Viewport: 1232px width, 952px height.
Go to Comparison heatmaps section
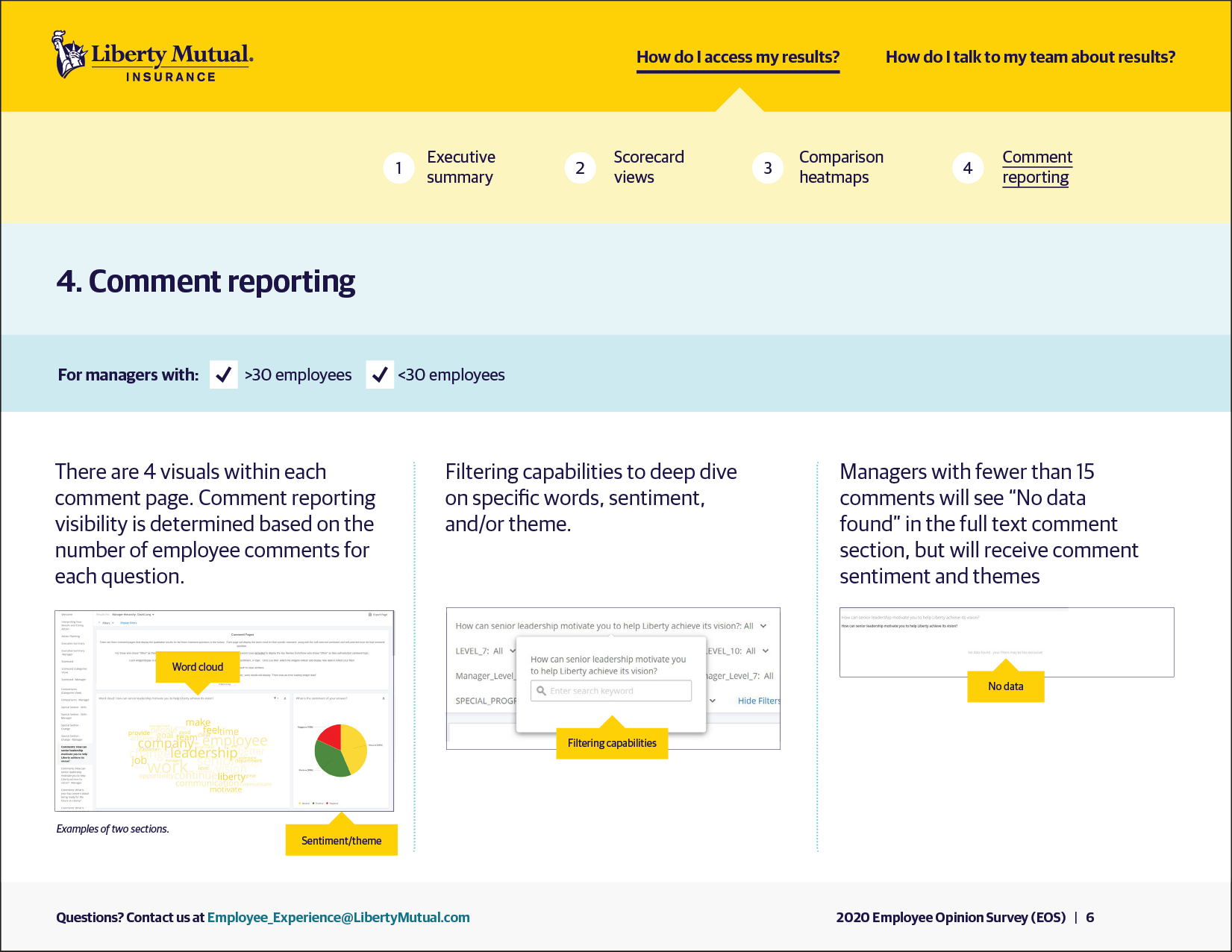(x=841, y=167)
